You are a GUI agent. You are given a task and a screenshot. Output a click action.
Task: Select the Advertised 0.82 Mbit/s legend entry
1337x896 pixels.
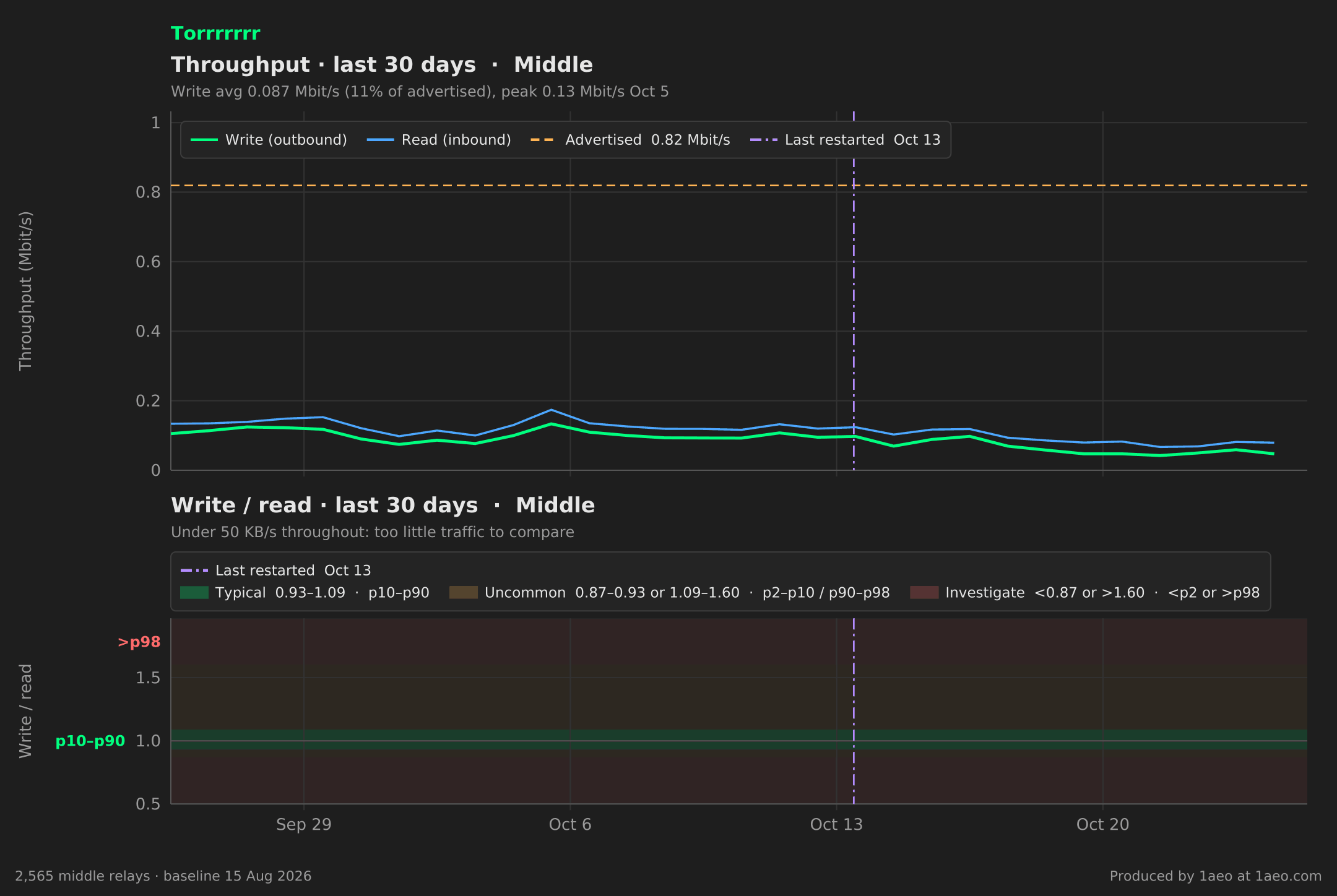631,140
